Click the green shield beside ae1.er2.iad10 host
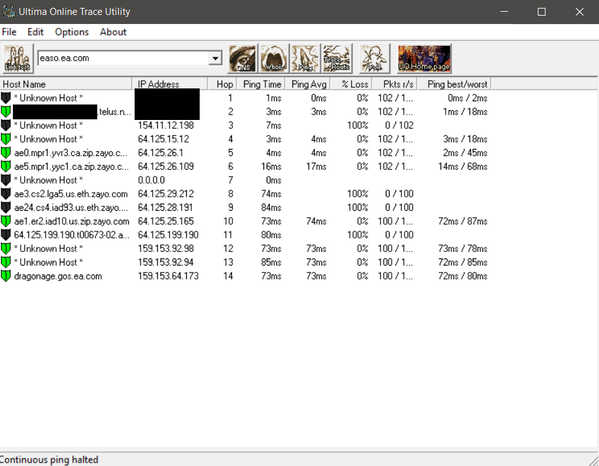599x466 pixels. pyautogui.click(x=6, y=221)
